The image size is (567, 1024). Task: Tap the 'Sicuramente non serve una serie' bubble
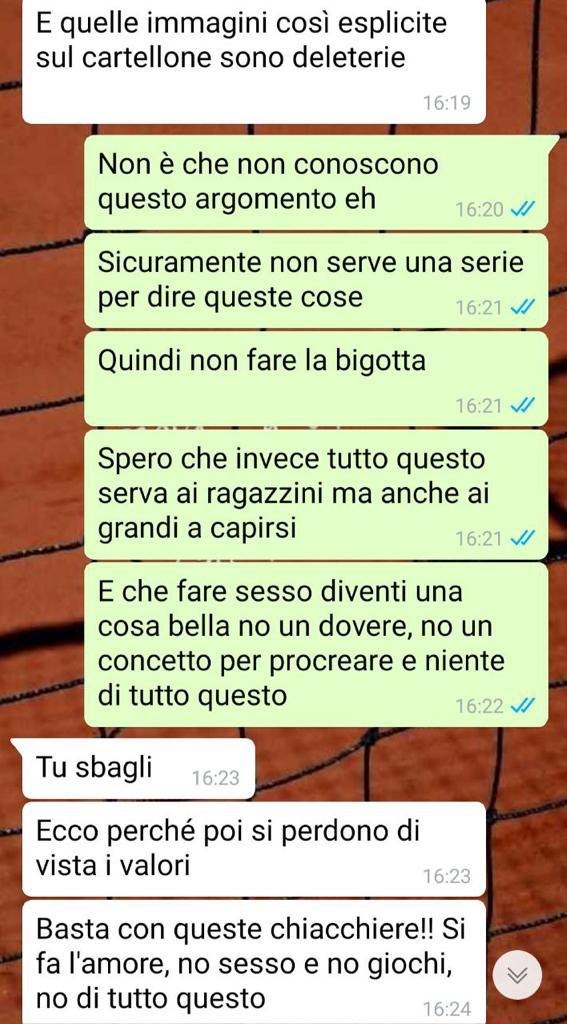(x=316, y=280)
